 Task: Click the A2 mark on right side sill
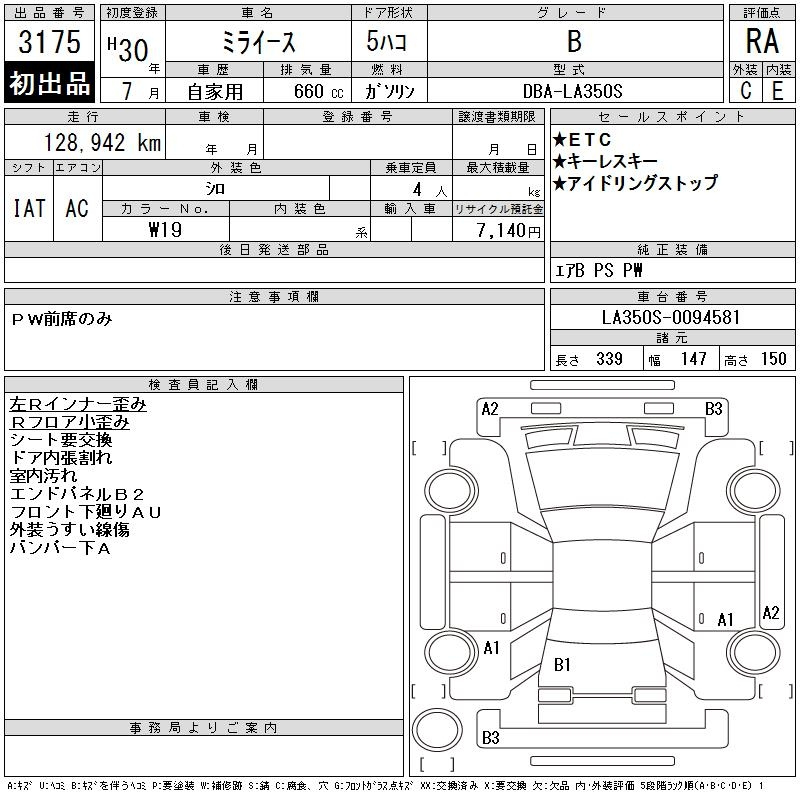[x=770, y=612]
